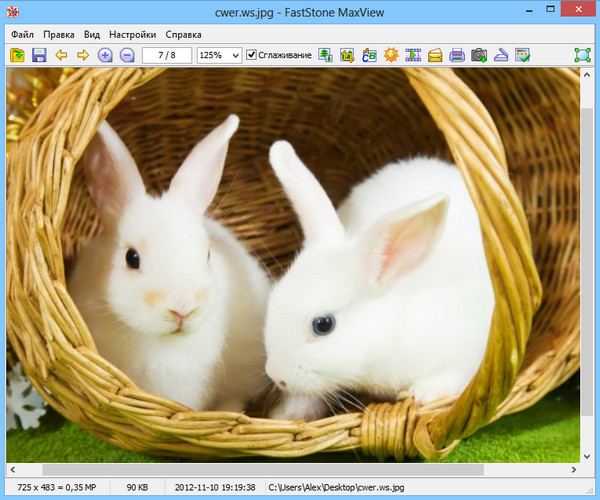Go to the next image with right arrow
The height and width of the screenshot is (500, 600).
pos(82,55)
